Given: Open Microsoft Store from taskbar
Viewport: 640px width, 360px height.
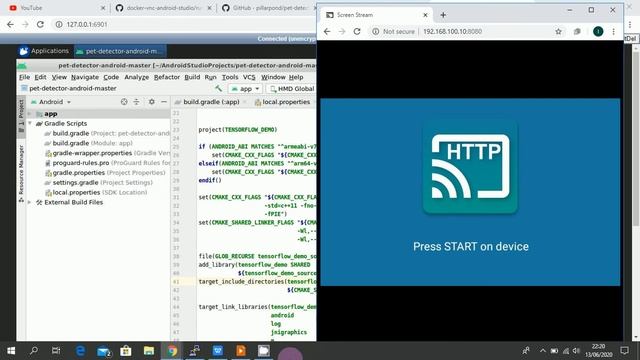Looking at the screenshot, I should tap(126, 351).
